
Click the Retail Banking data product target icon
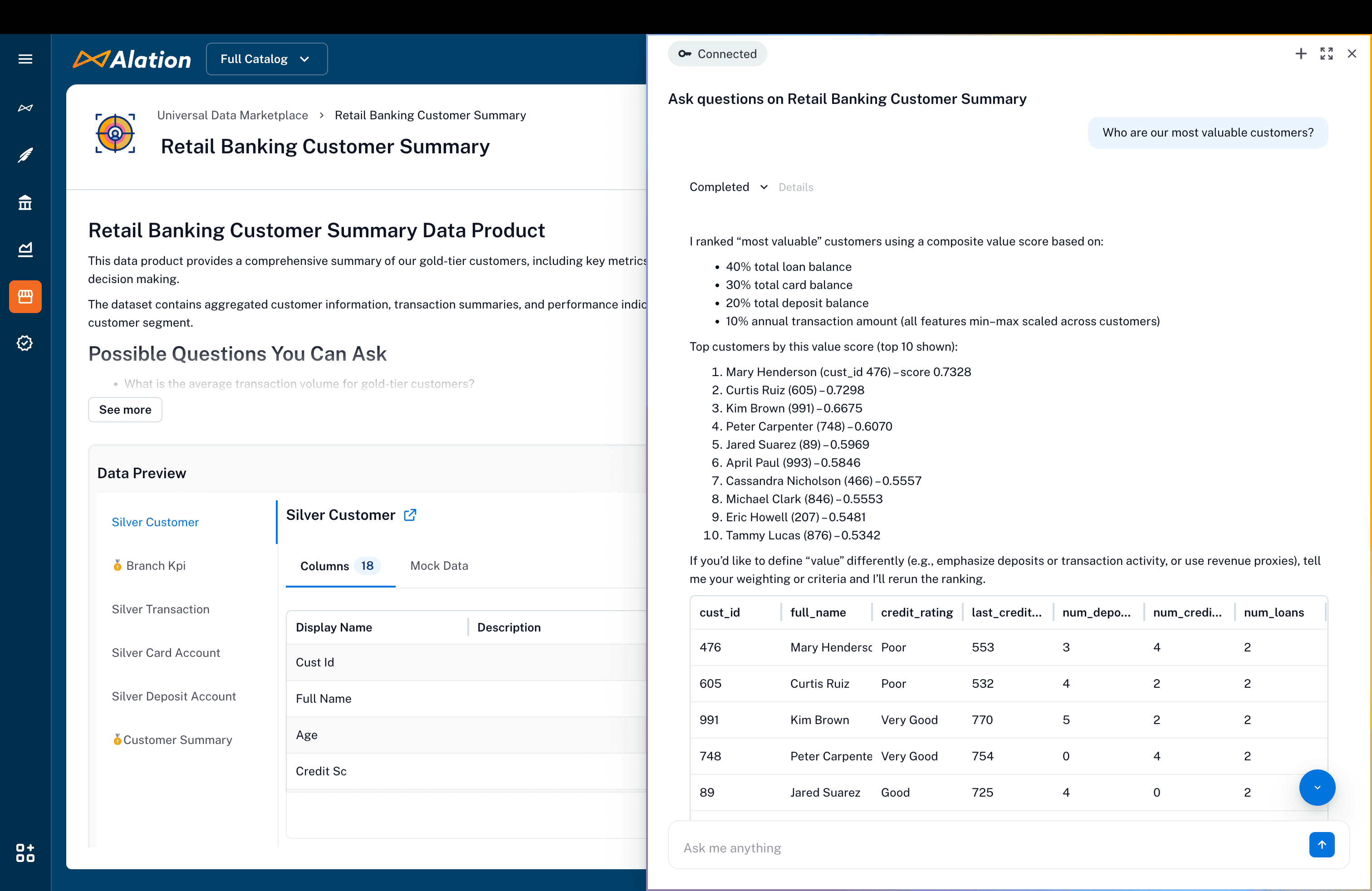click(x=115, y=133)
